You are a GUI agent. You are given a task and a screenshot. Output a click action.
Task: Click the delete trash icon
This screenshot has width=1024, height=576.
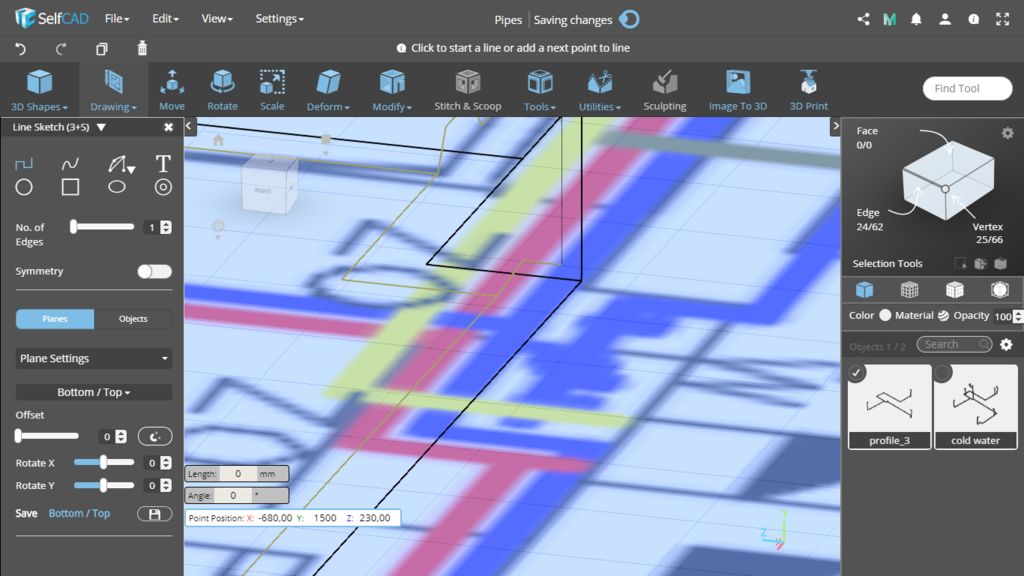142,48
